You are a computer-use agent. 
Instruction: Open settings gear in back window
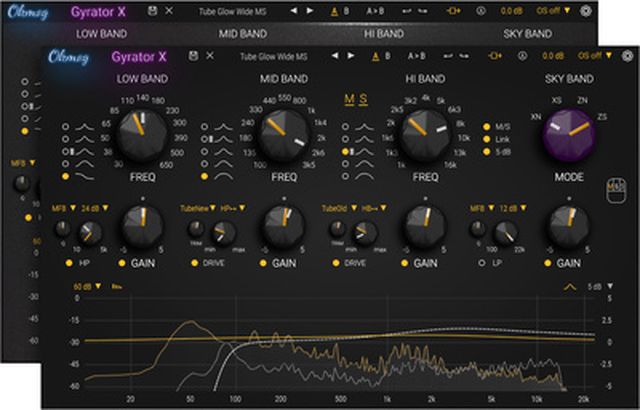[586, 11]
